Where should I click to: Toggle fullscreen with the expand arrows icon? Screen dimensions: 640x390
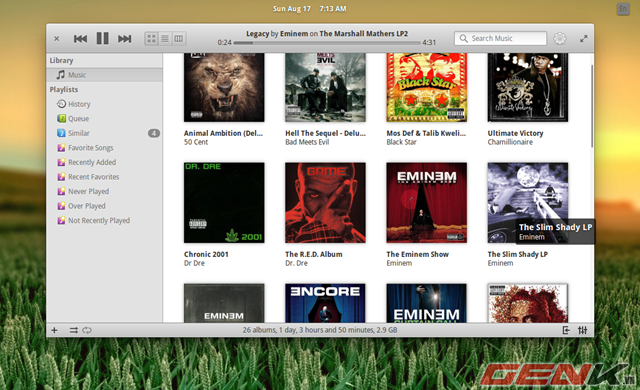[583, 39]
